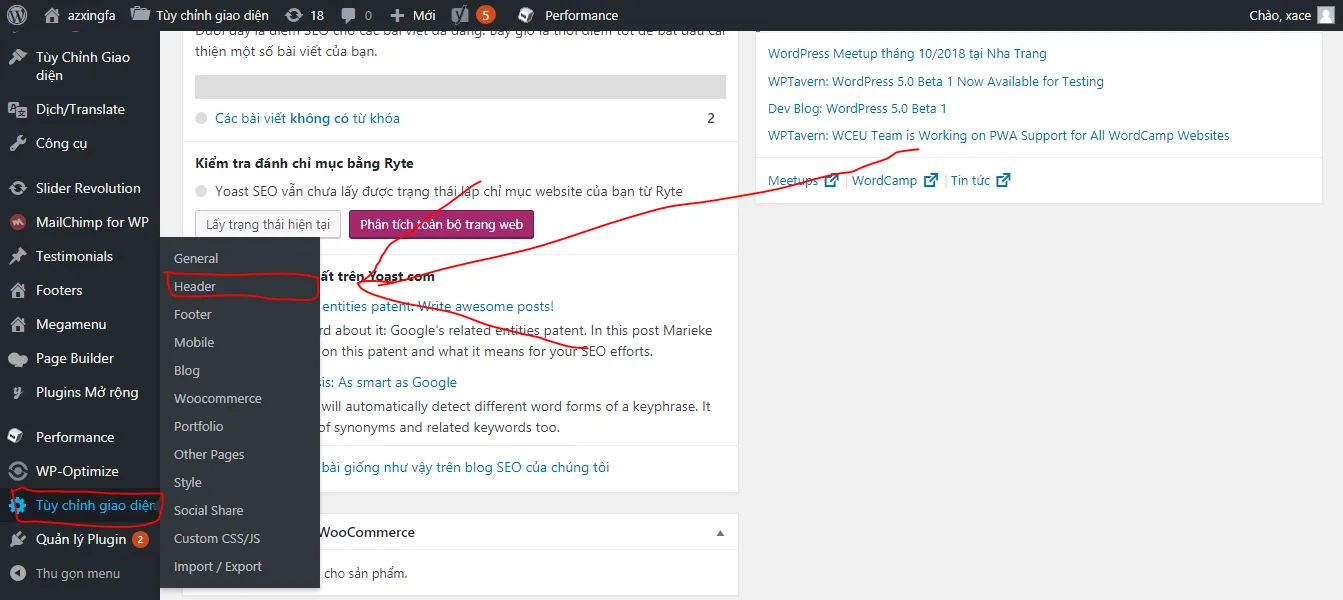Image resolution: width=1343 pixels, height=600 pixels.
Task: Open link Các bài viết không có từ khóa
Action: pos(307,118)
